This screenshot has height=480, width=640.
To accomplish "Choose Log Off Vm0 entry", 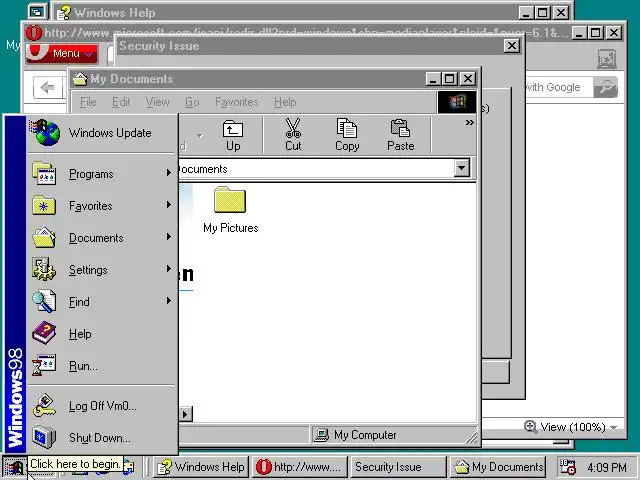I will tap(102, 406).
